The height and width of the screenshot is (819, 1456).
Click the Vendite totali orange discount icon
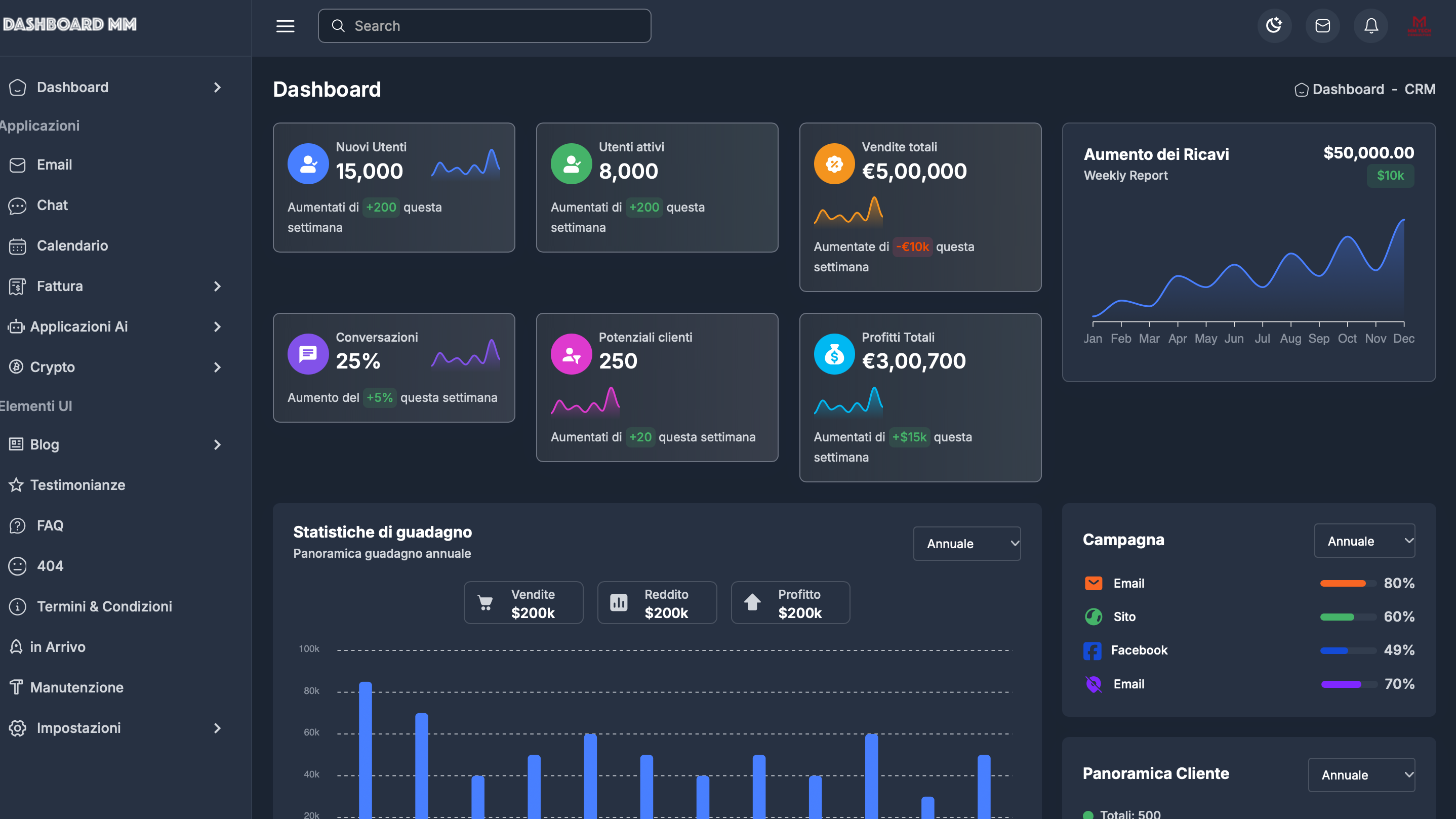pos(834,164)
